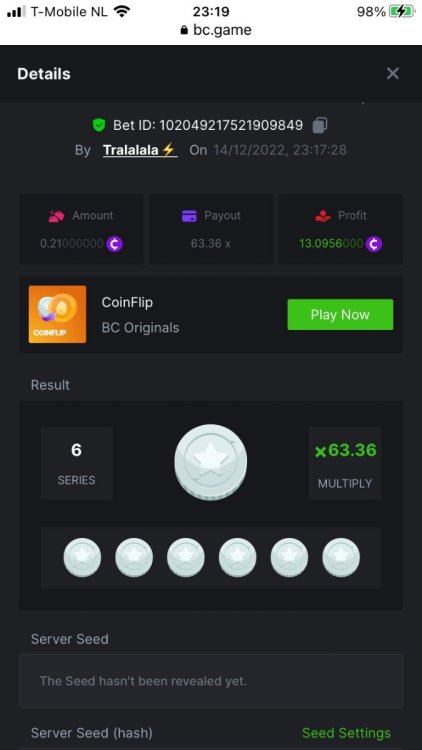Tap the bc.game address bar
Screen dimensions: 422x750
click(216, 30)
